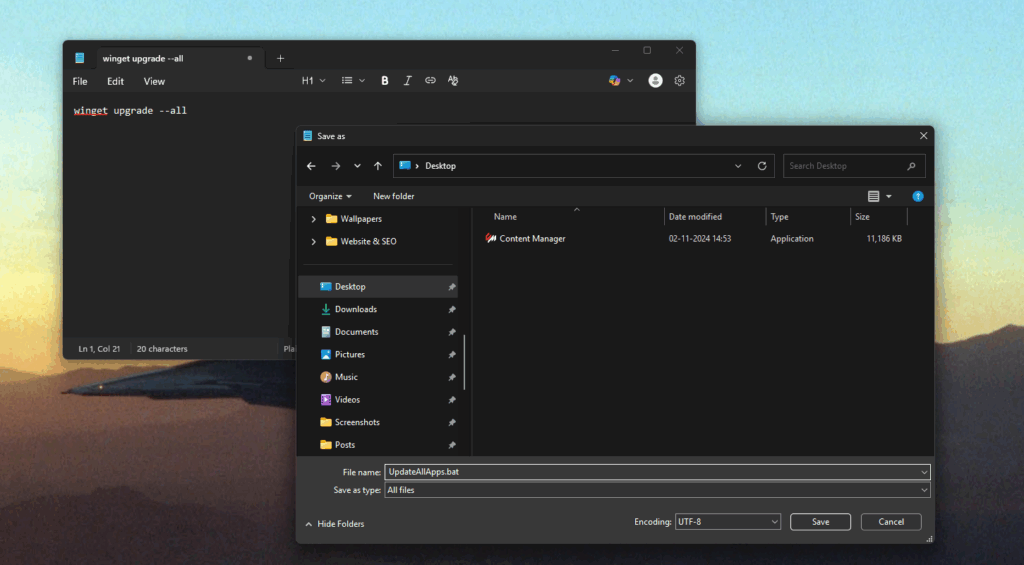Go up one folder level
Screen dimensions: 1024x565
377,166
